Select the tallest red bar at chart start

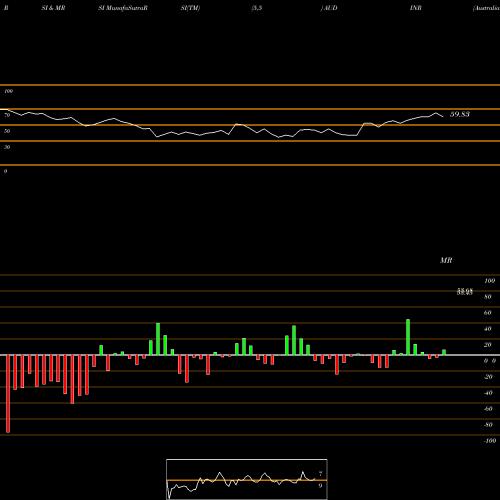coord(8,394)
